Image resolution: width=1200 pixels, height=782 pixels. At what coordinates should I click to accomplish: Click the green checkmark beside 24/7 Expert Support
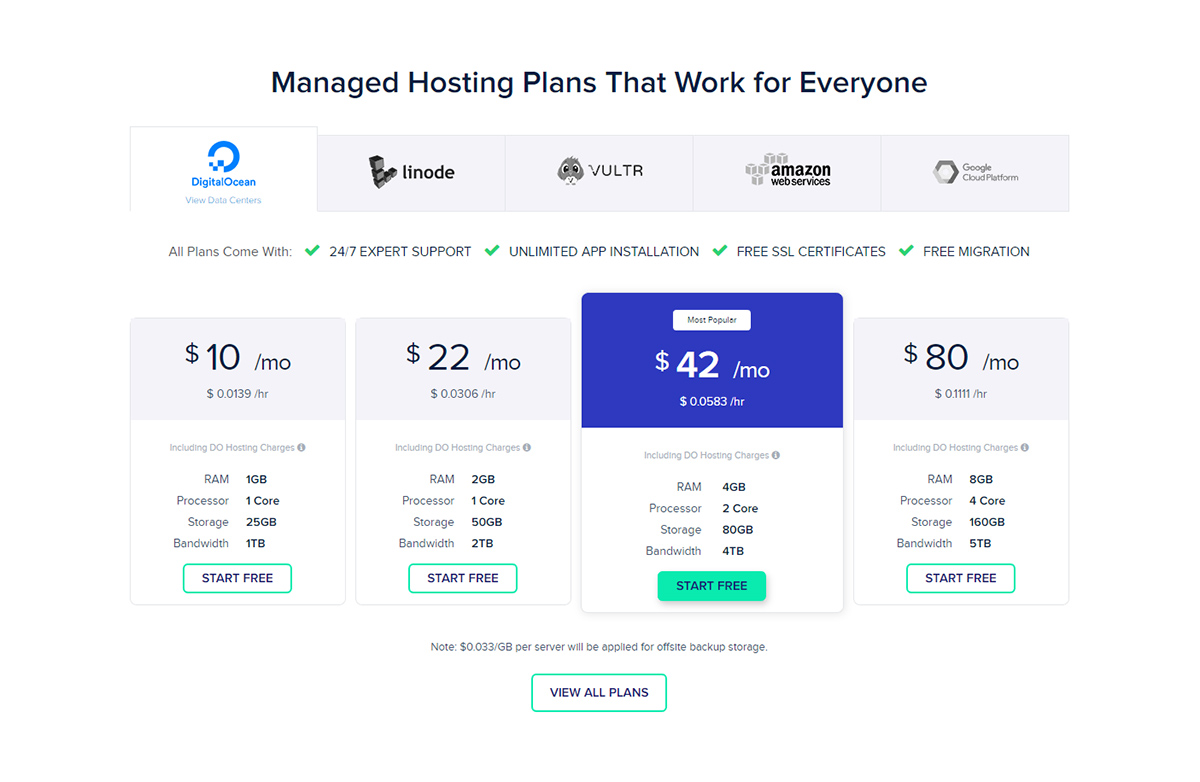pos(312,251)
